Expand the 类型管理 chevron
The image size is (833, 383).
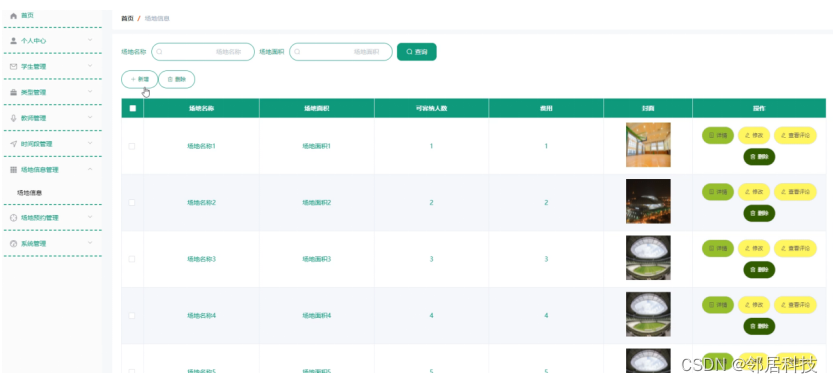(90, 91)
